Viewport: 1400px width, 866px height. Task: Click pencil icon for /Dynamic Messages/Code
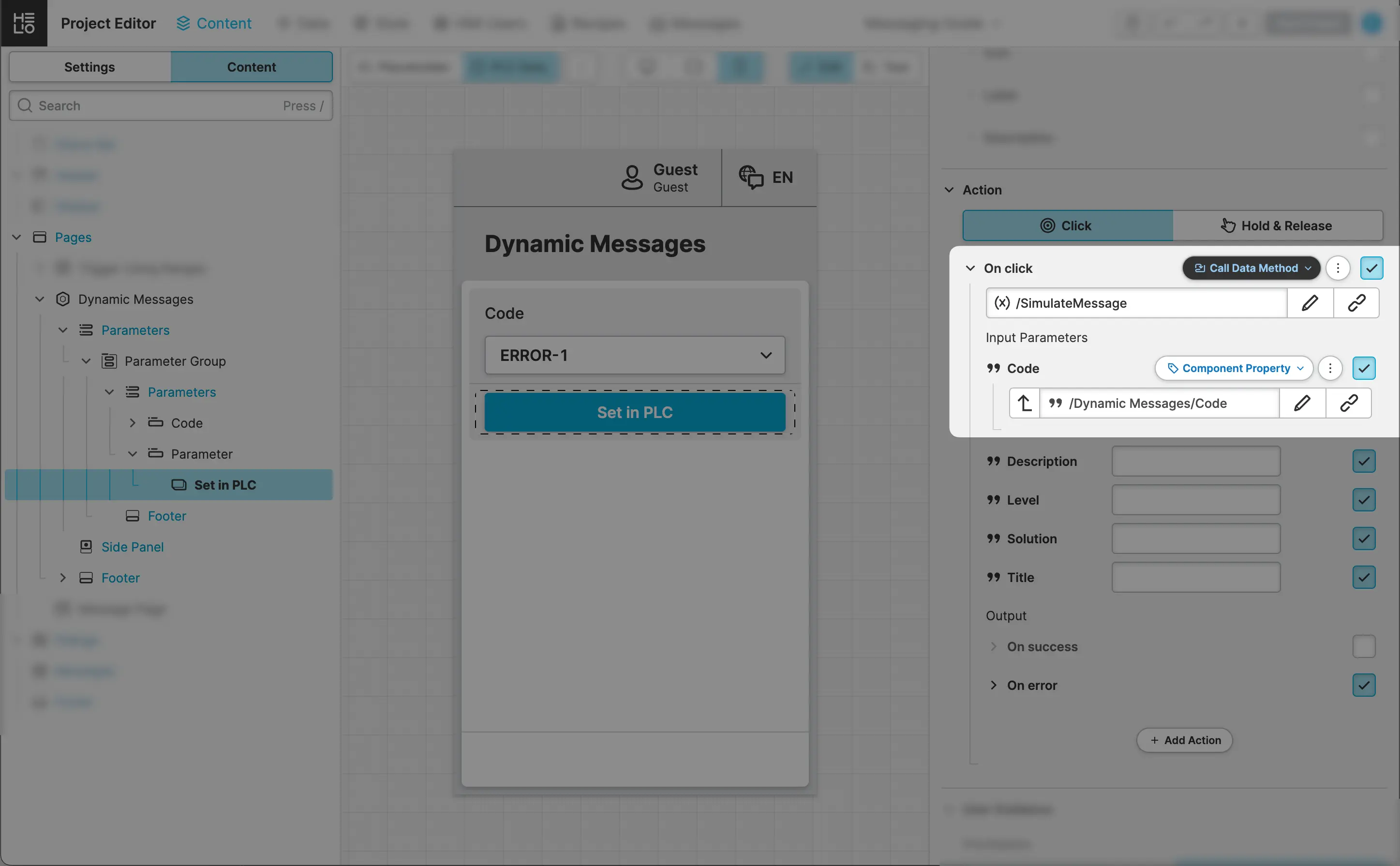pyautogui.click(x=1301, y=403)
